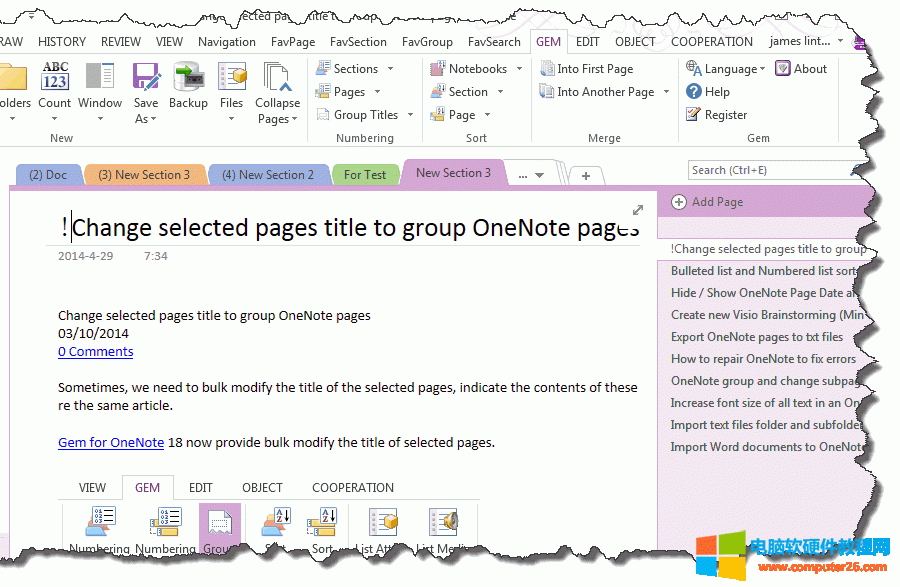Viewport: 900px width, 587px height.
Task: Open Into Another Page merge dropdown
Action: point(664,92)
